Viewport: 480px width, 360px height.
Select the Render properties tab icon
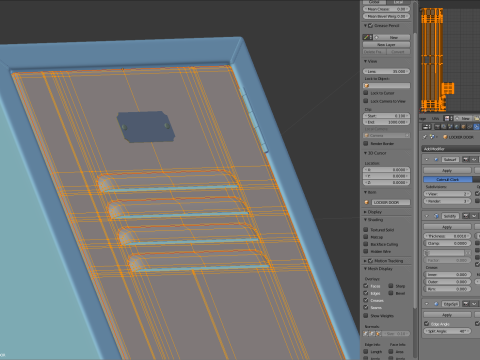point(437,127)
